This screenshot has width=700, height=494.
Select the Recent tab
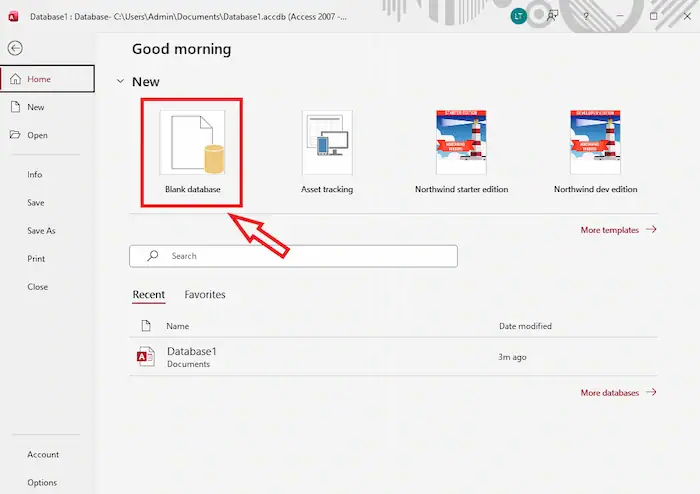pyautogui.click(x=148, y=295)
